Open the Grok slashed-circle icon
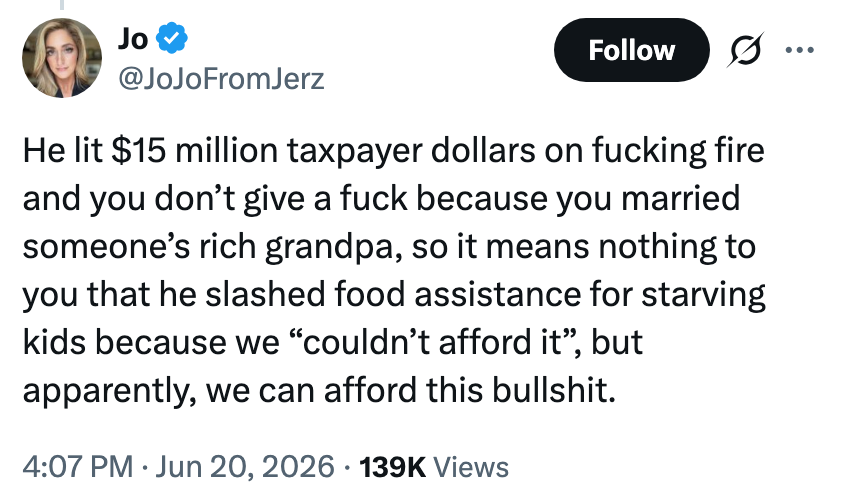Viewport: 842px width, 500px height. 746,50
